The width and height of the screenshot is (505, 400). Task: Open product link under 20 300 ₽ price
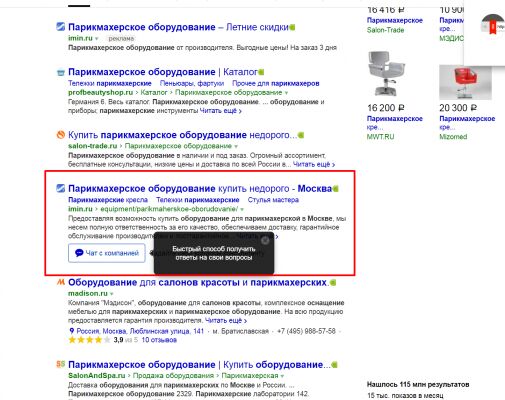[467, 123]
